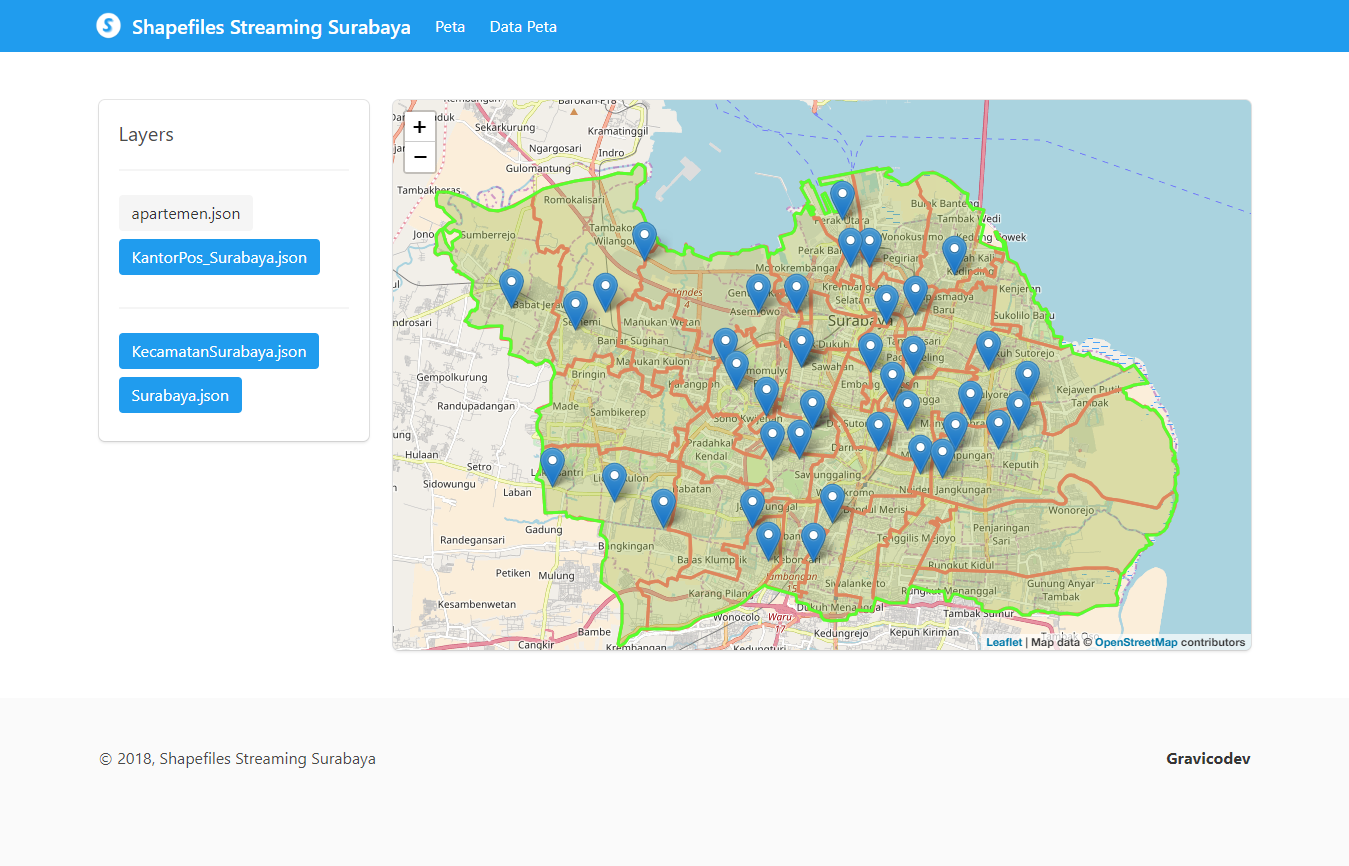Enable the apartemen.json layer
The image size is (1349, 866).
tap(186, 213)
